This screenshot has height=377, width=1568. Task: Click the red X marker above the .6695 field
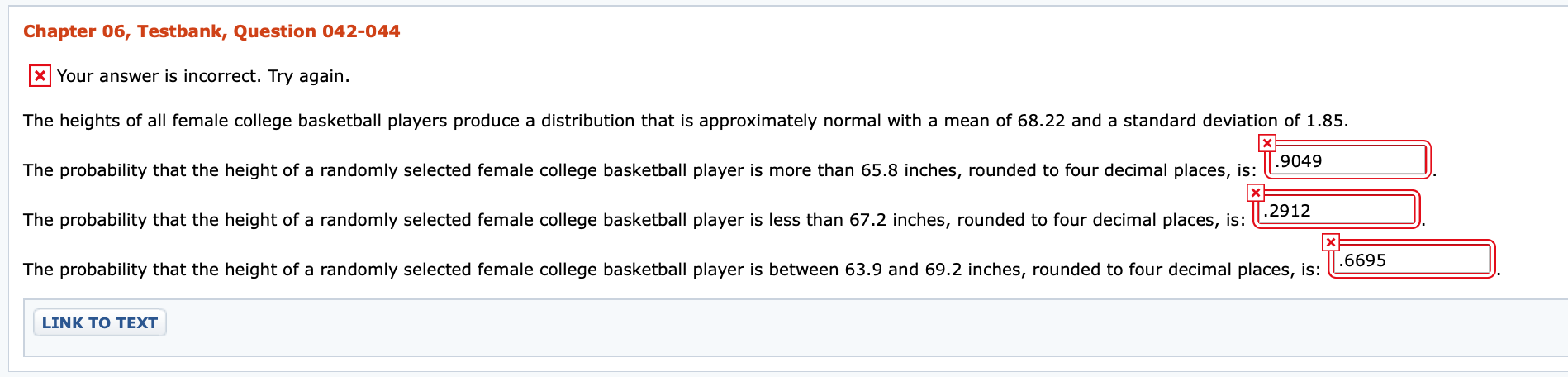tap(1330, 242)
